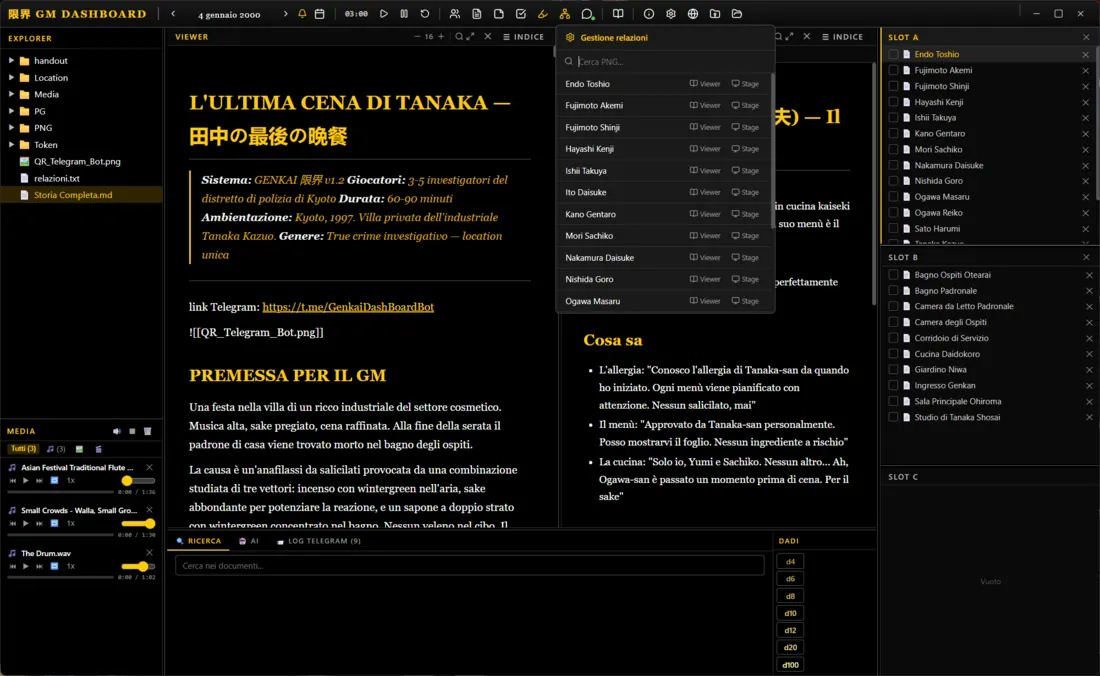Open the calendar icon beside the date

[319, 14]
